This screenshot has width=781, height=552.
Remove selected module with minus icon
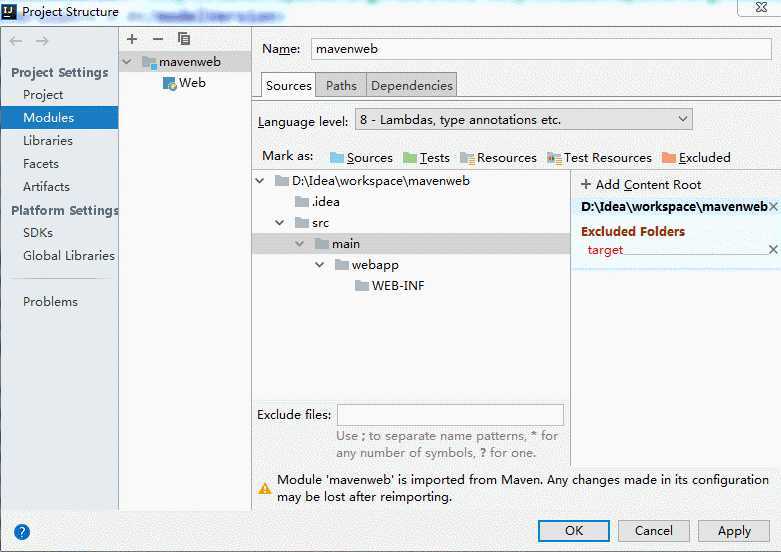[158, 39]
